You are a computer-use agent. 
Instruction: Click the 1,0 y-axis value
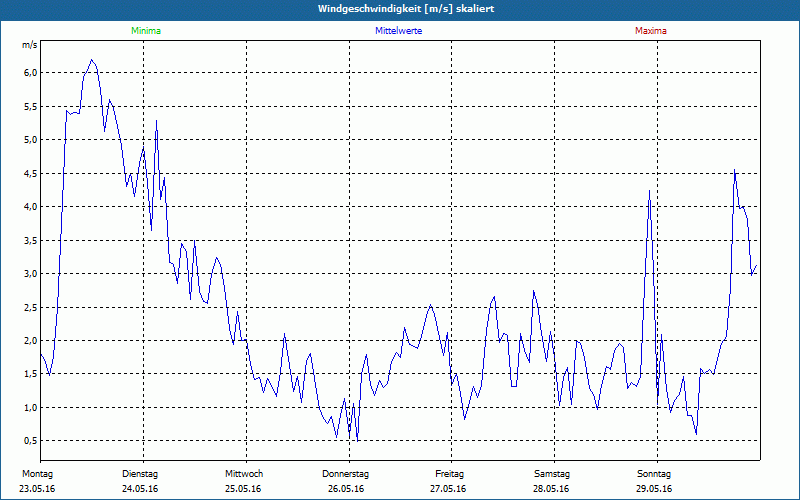(31, 407)
